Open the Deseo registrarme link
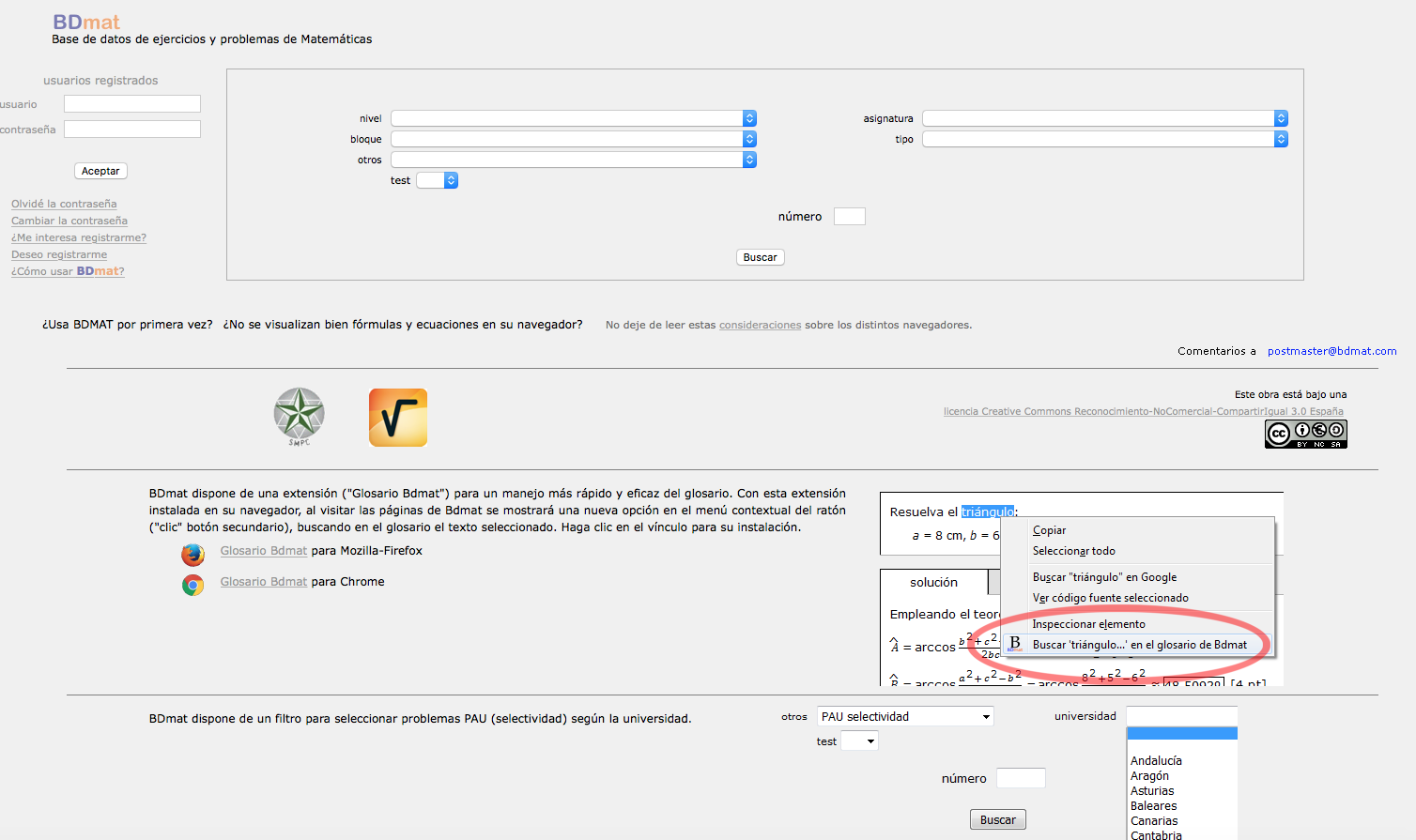1416x840 pixels. pyautogui.click(x=59, y=254)
